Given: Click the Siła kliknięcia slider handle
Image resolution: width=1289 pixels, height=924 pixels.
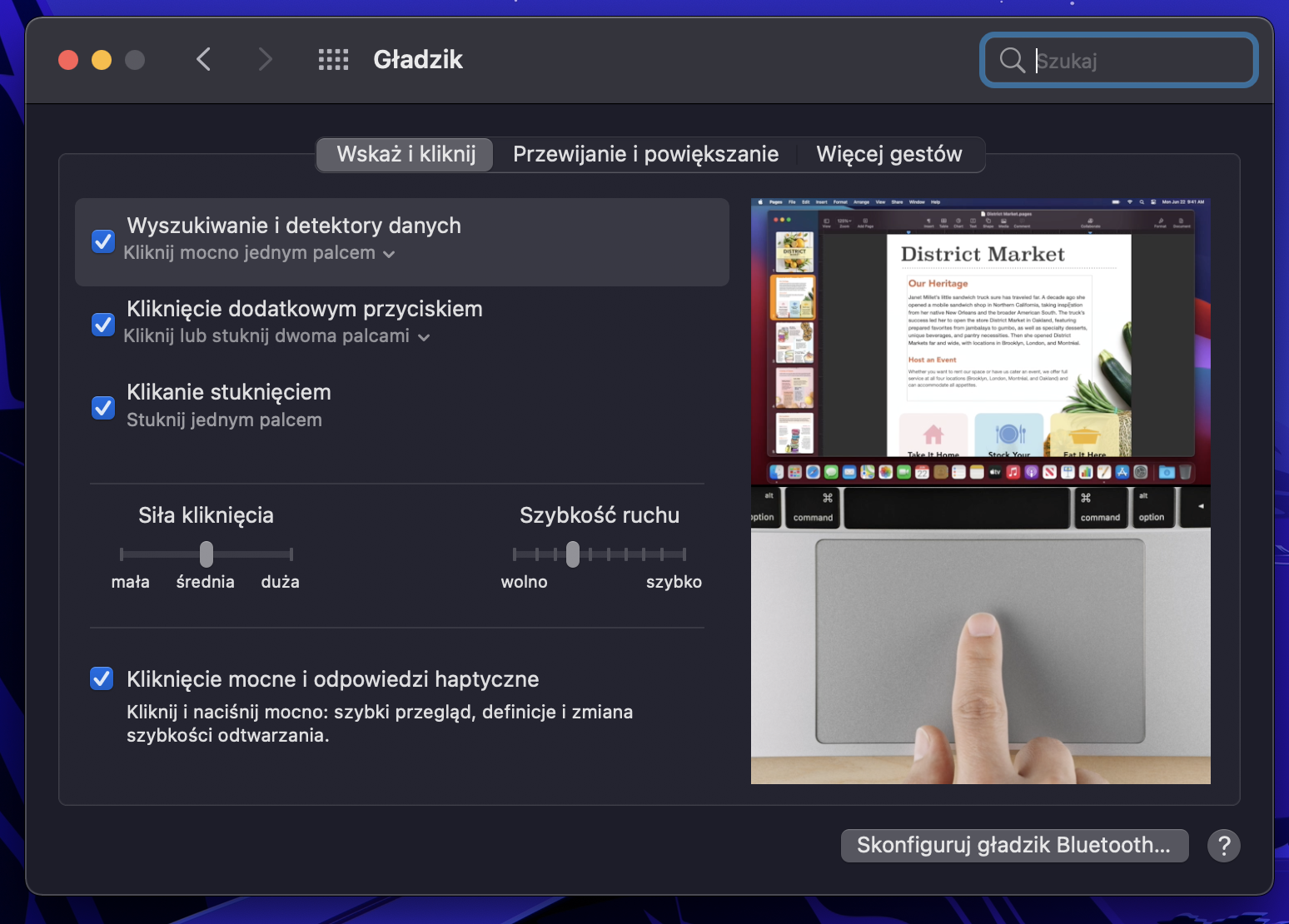Looking at the screenshot, I should coord(207,554).
